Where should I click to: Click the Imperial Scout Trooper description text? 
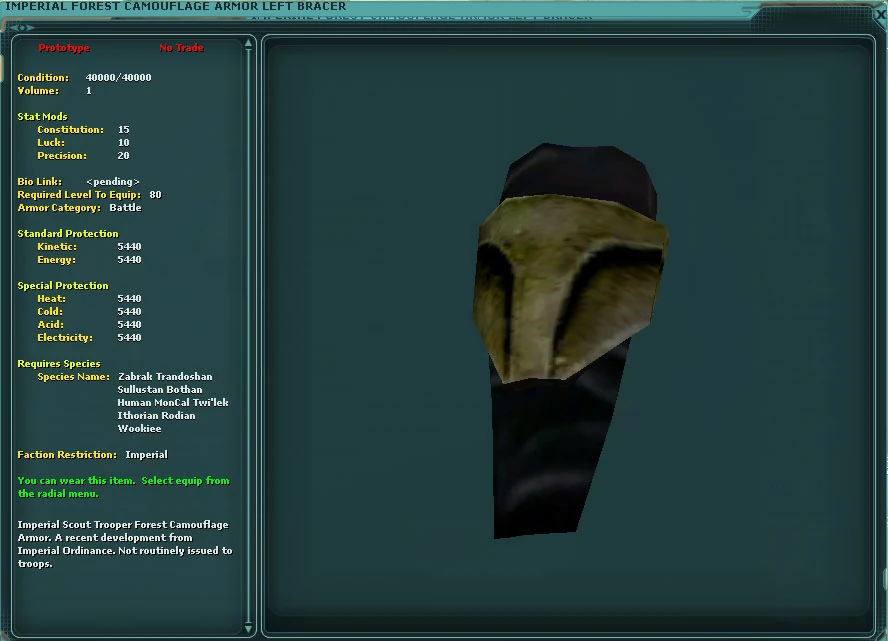point(125,544)
